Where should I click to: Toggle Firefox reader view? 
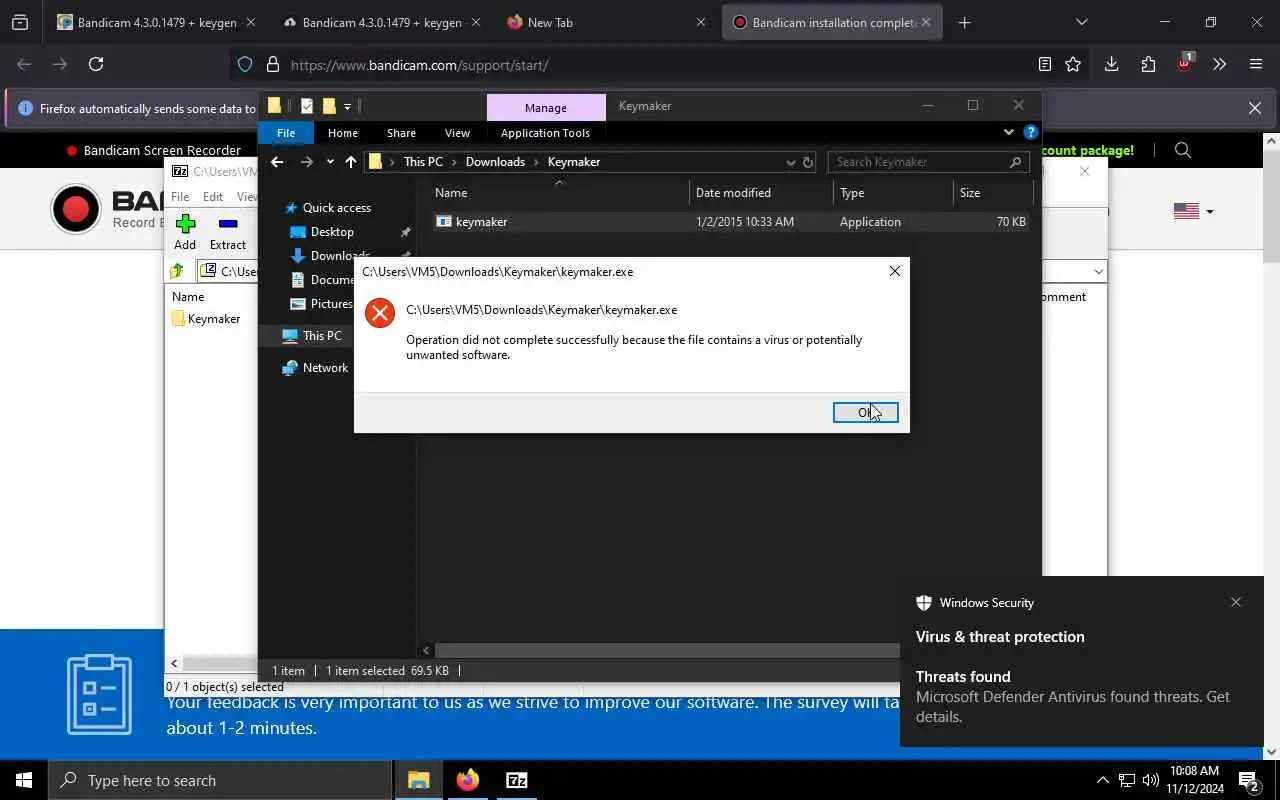[1044, 64]
